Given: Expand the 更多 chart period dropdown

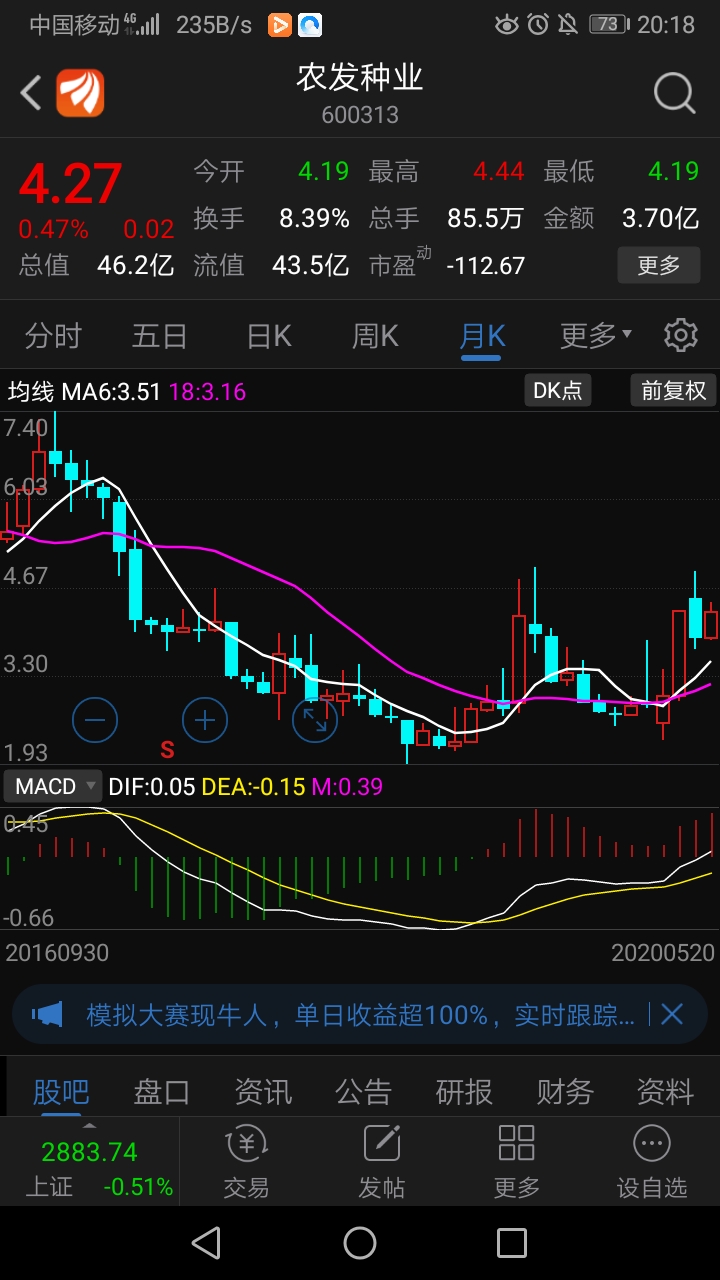Looking at the screenshot, I should (x=596, y=336).
